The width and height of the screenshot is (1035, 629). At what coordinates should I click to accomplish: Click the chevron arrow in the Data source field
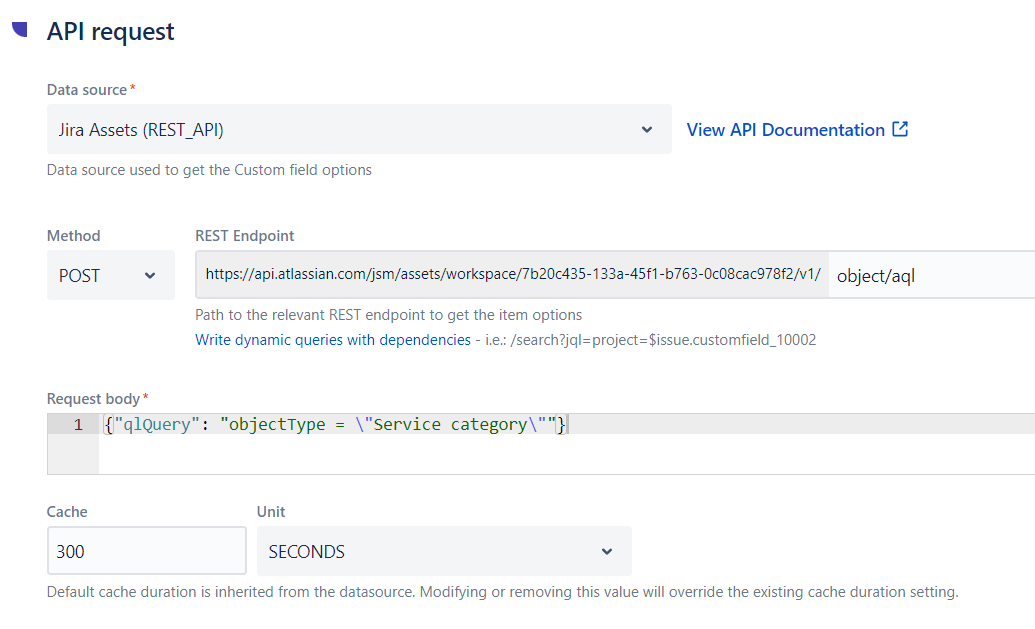(646, 129)
